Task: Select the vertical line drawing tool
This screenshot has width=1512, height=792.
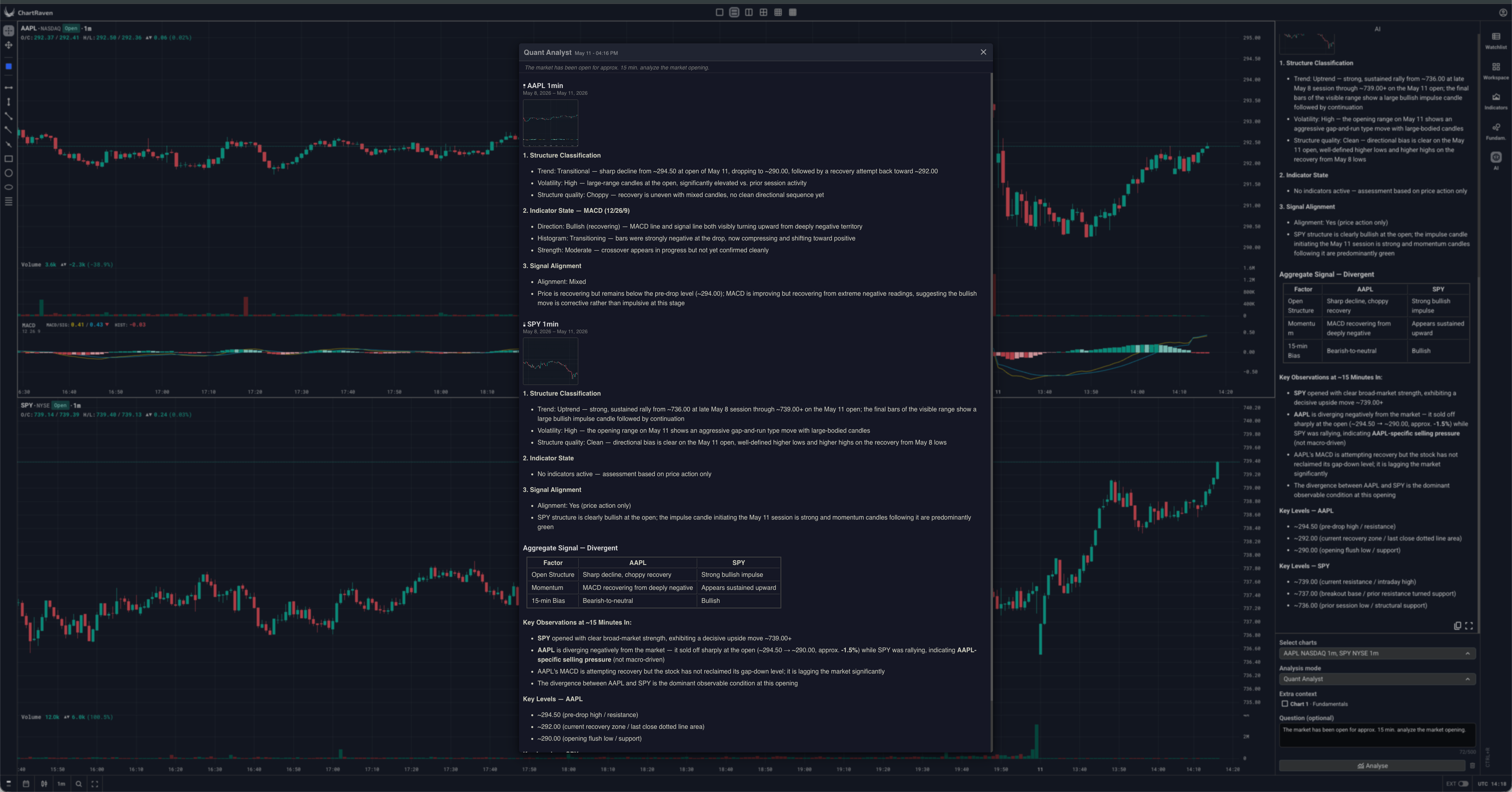Action: coord(9,102)
